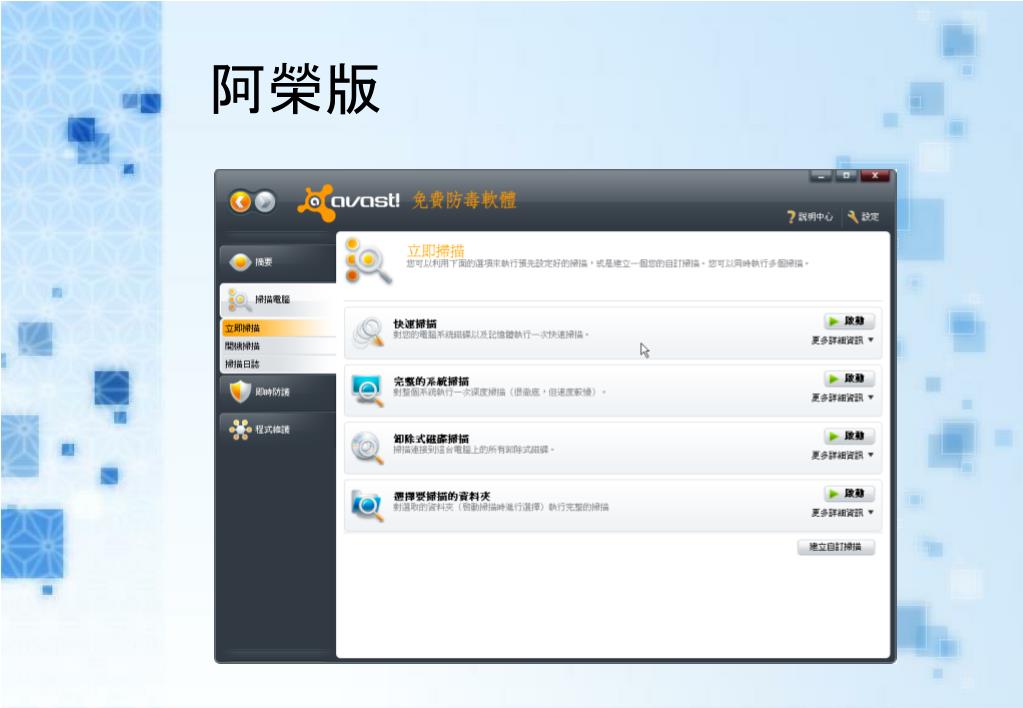Expand 更多詳細資訊 for 快速掃描

tap(842, 341)
